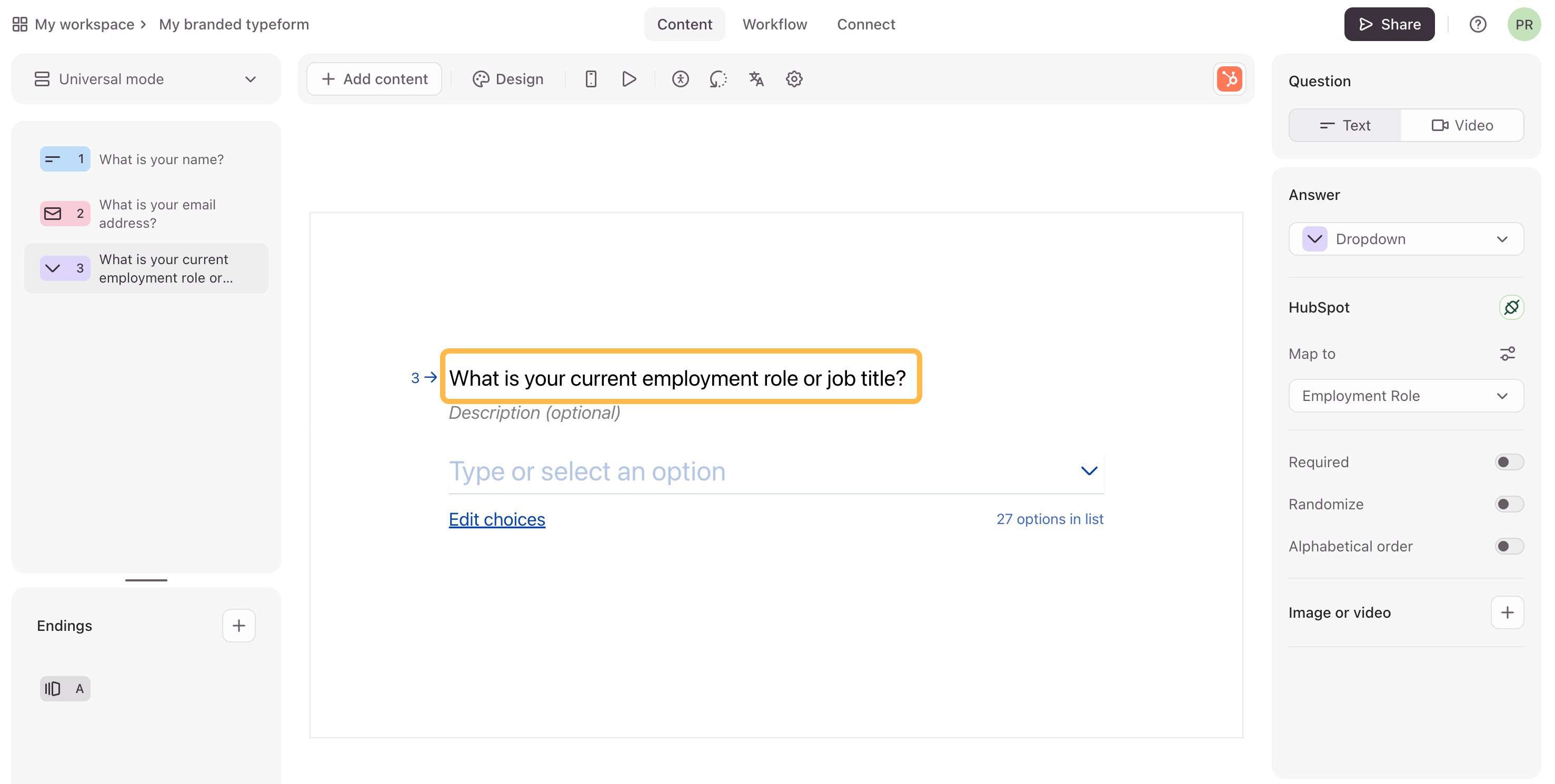This screenshot has height=784, width=1555.
Task: Expand the Universal mode dropdown
Action: point(146,79)
